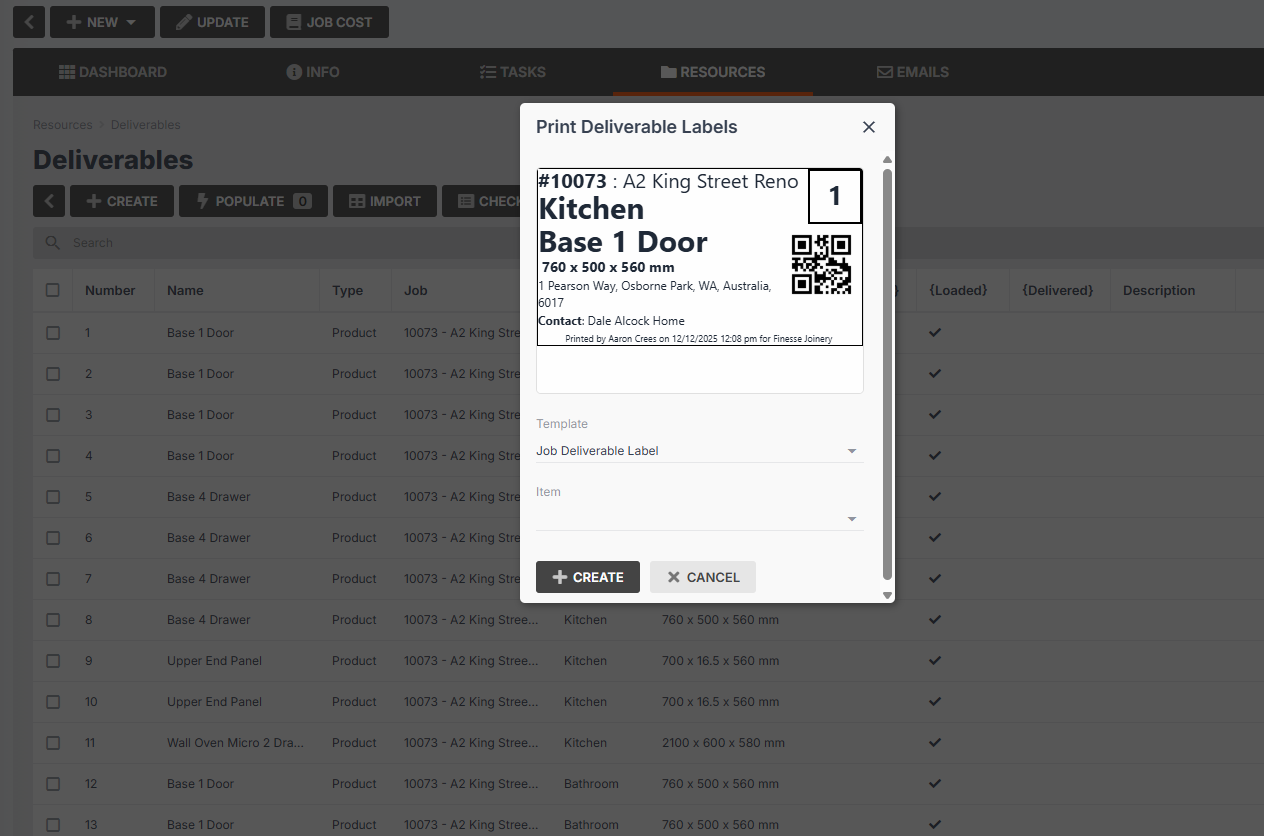Image resolution: width=1264 pixels, height=836 pixels.
Task: Switch to the Tasks tab
Action: [512, 72]
